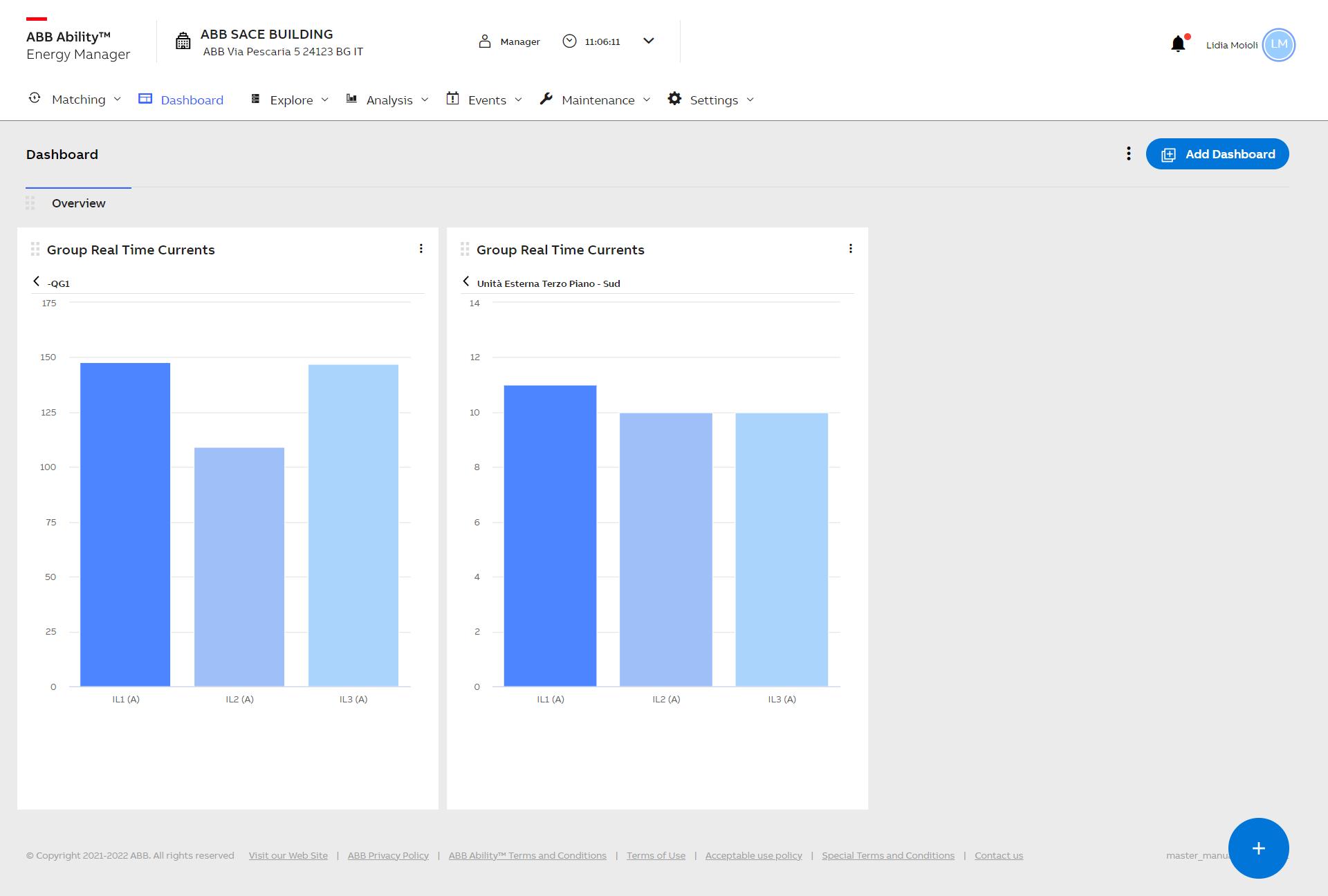The width and height of the screenshot is (1328, 896).
Task: Open the Visit our Web Site link
Action: [288, 856]
